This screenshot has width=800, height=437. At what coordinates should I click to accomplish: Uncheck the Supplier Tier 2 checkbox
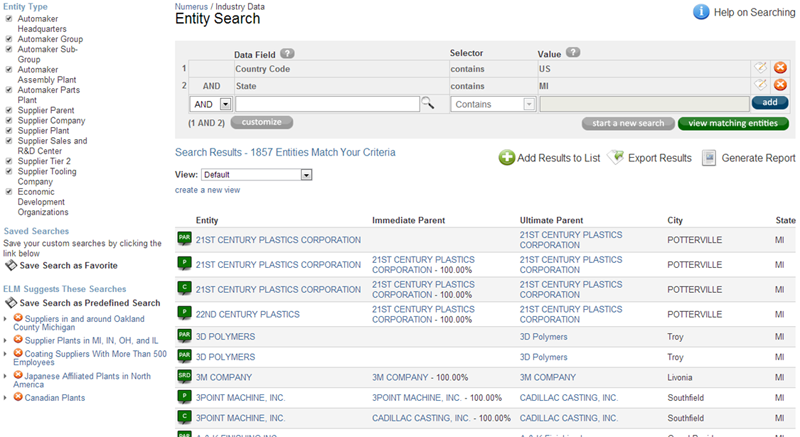point(9,161)
